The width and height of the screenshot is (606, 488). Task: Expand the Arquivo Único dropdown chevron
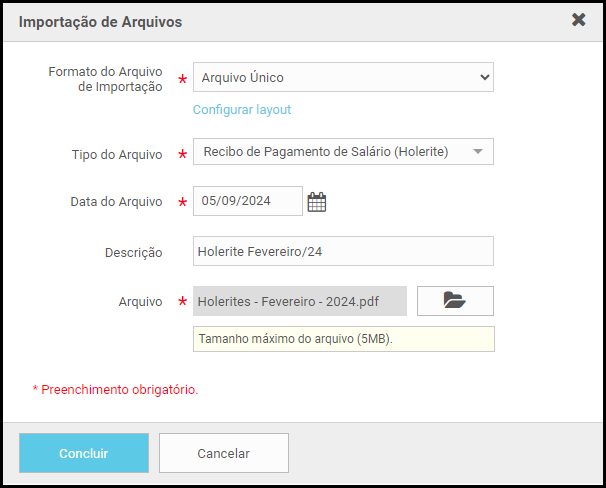point(485,77)
